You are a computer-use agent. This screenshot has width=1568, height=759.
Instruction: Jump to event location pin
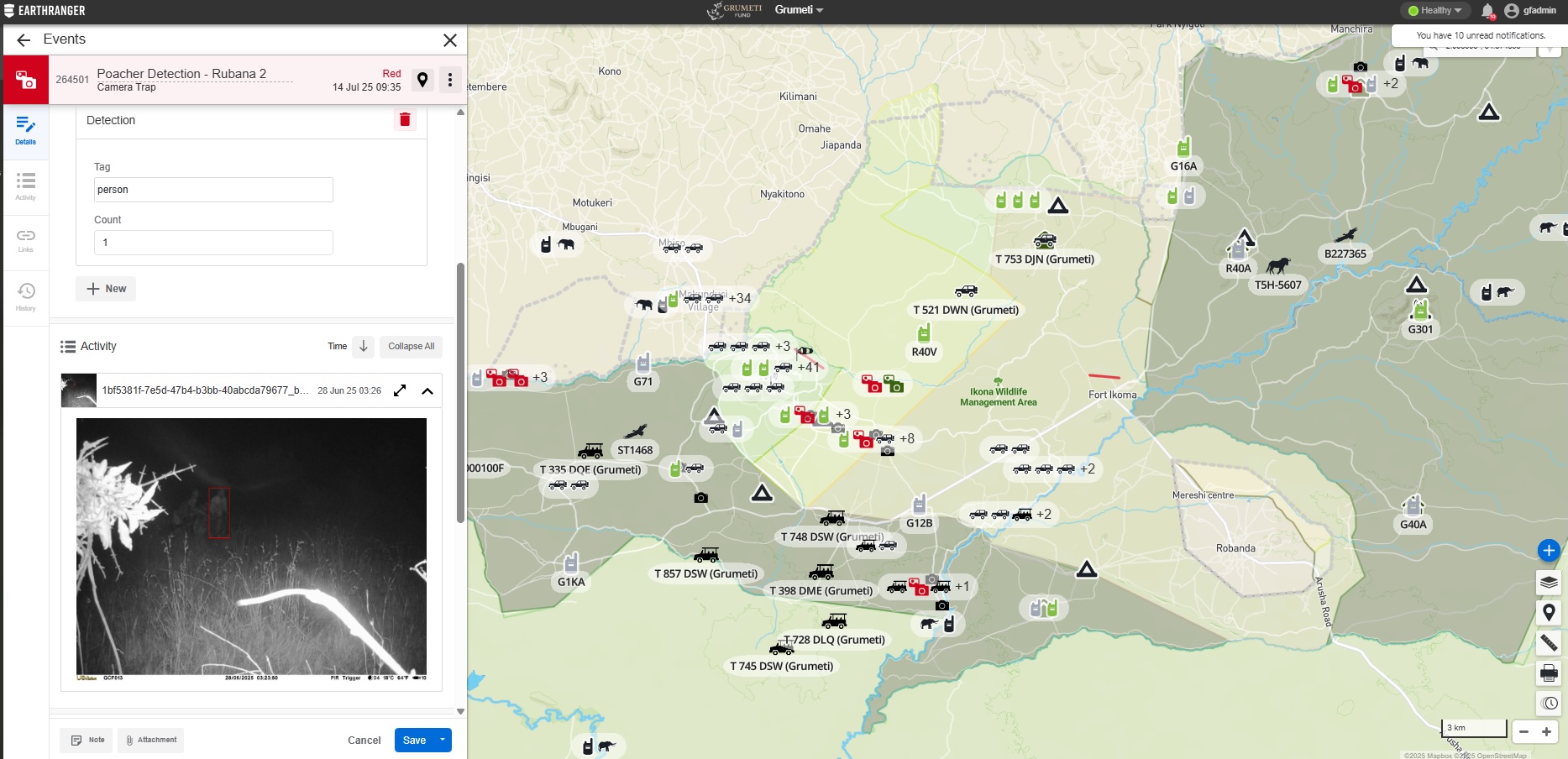(x=422, y=80)
